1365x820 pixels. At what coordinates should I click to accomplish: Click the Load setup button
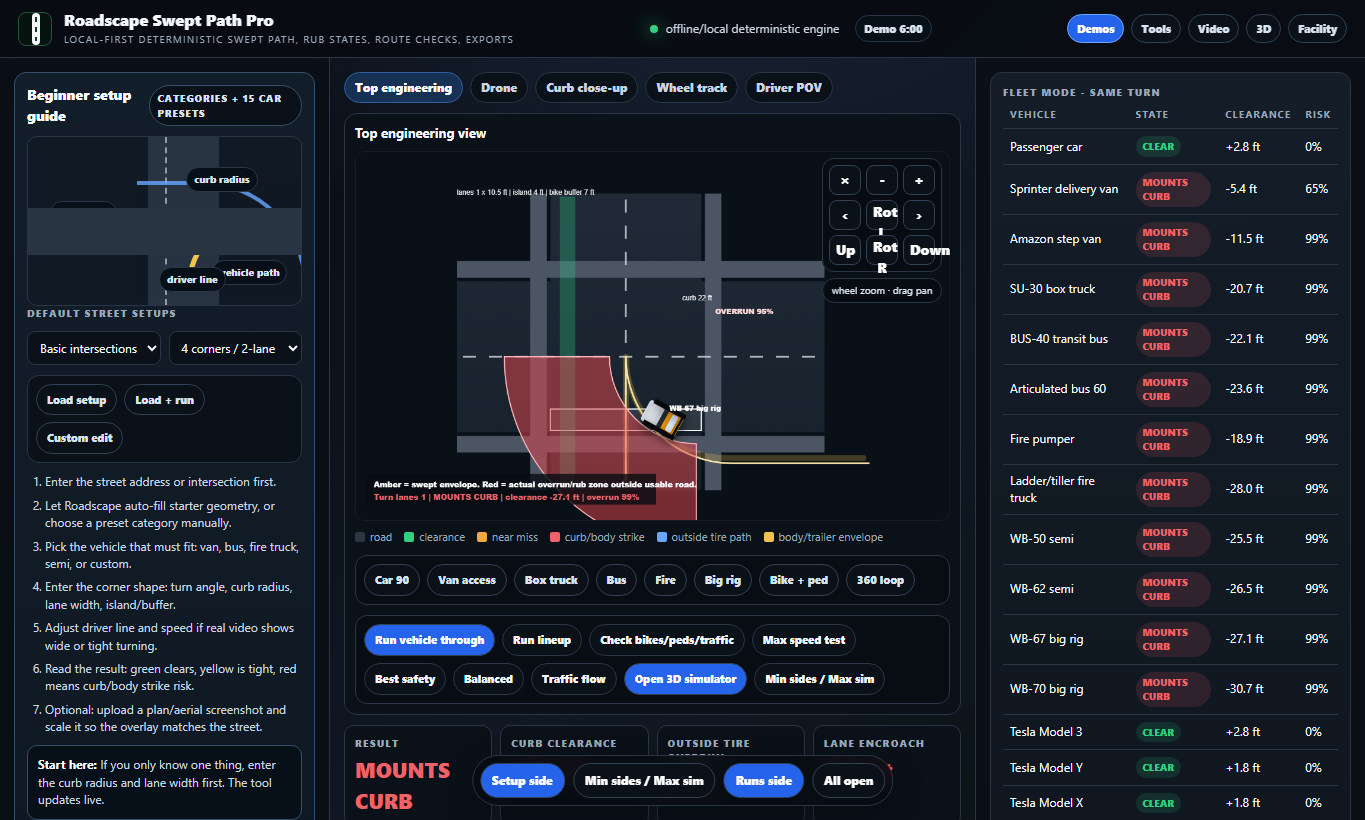click(x=77, y=400)
